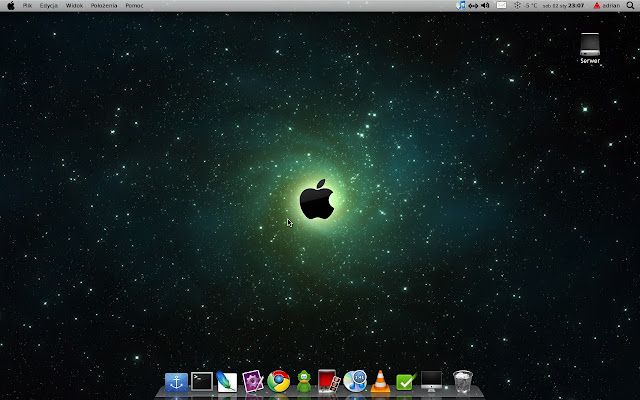Open the adrian user menu
Viewport: 640px width, 400px height.
tap(607, 6)
